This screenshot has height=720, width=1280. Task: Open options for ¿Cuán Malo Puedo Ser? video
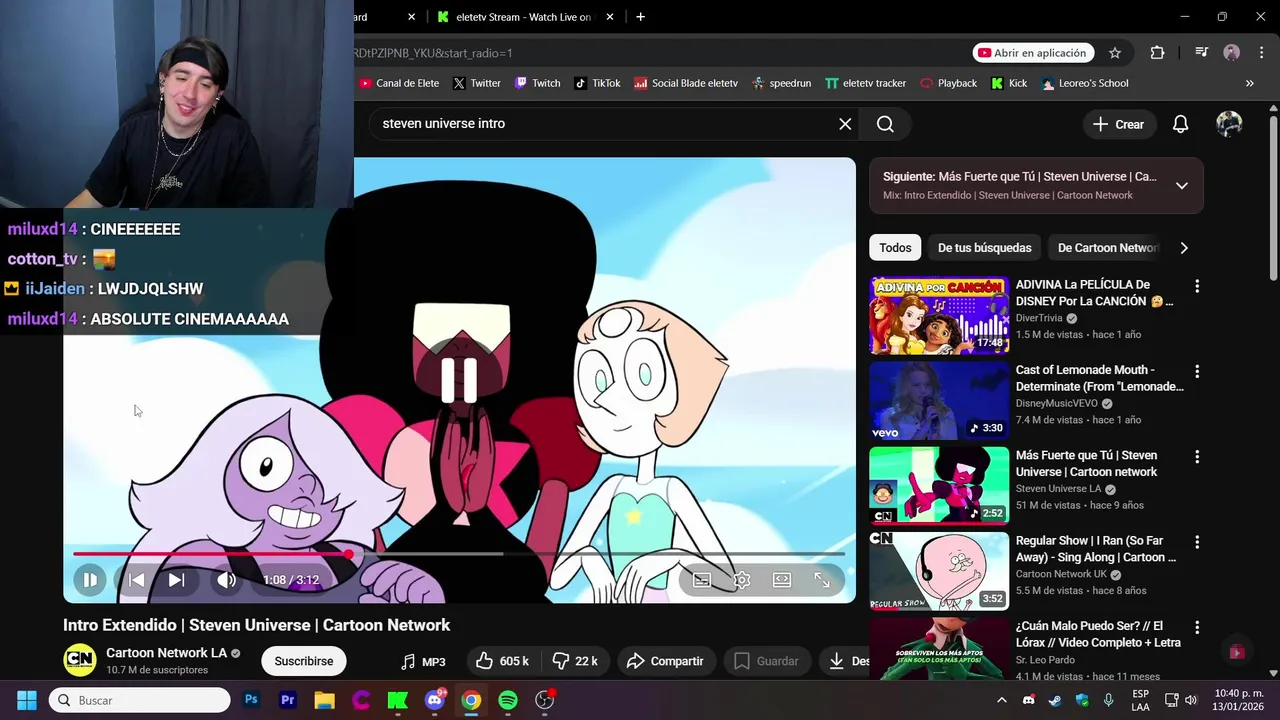pos(1197,627)
